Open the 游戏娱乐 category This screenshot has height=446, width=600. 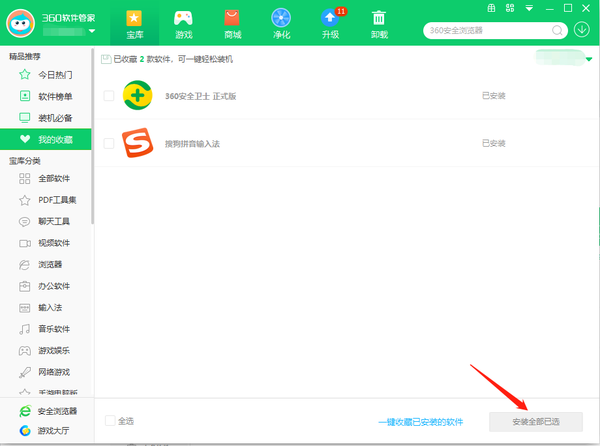(x=46, y=350)
